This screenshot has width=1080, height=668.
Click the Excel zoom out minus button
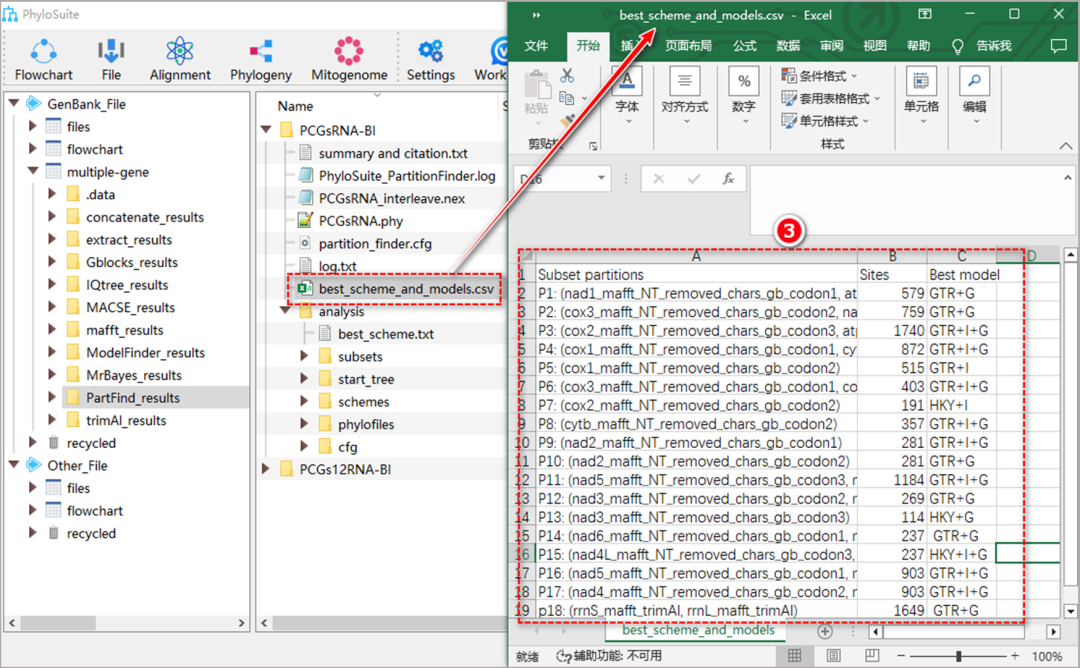click(x=900, y=656)
